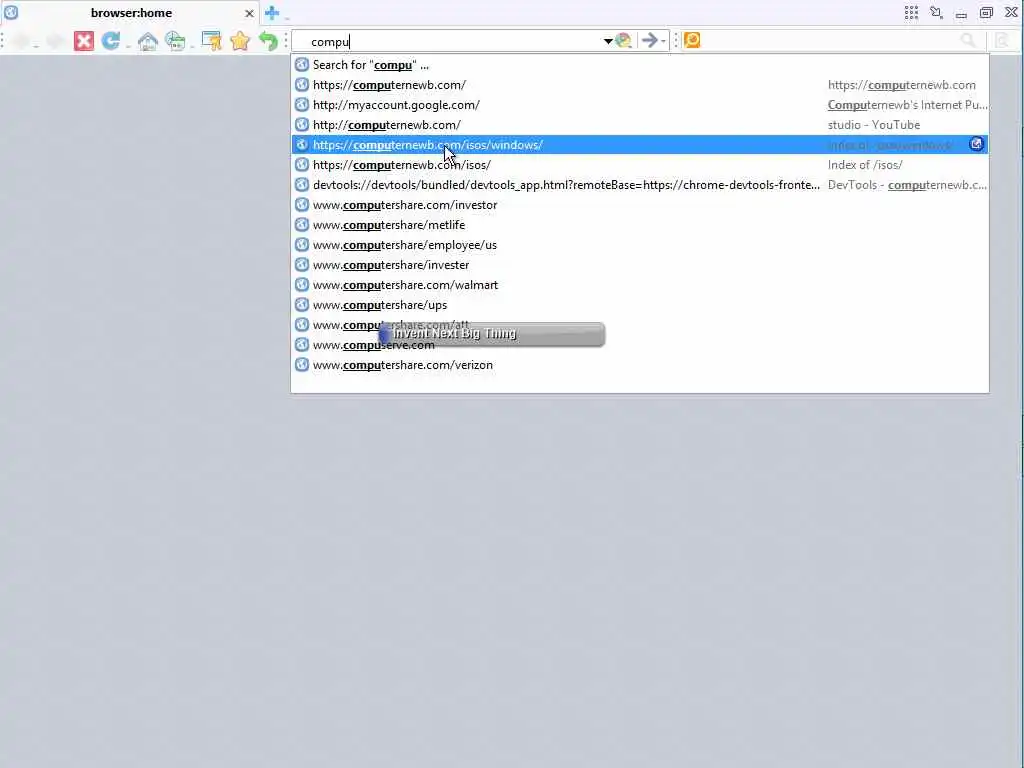Screen dimensions: 1024x768
Task: Select www.computershare/metlife suggestion
Action: click(x=640, y=225)
